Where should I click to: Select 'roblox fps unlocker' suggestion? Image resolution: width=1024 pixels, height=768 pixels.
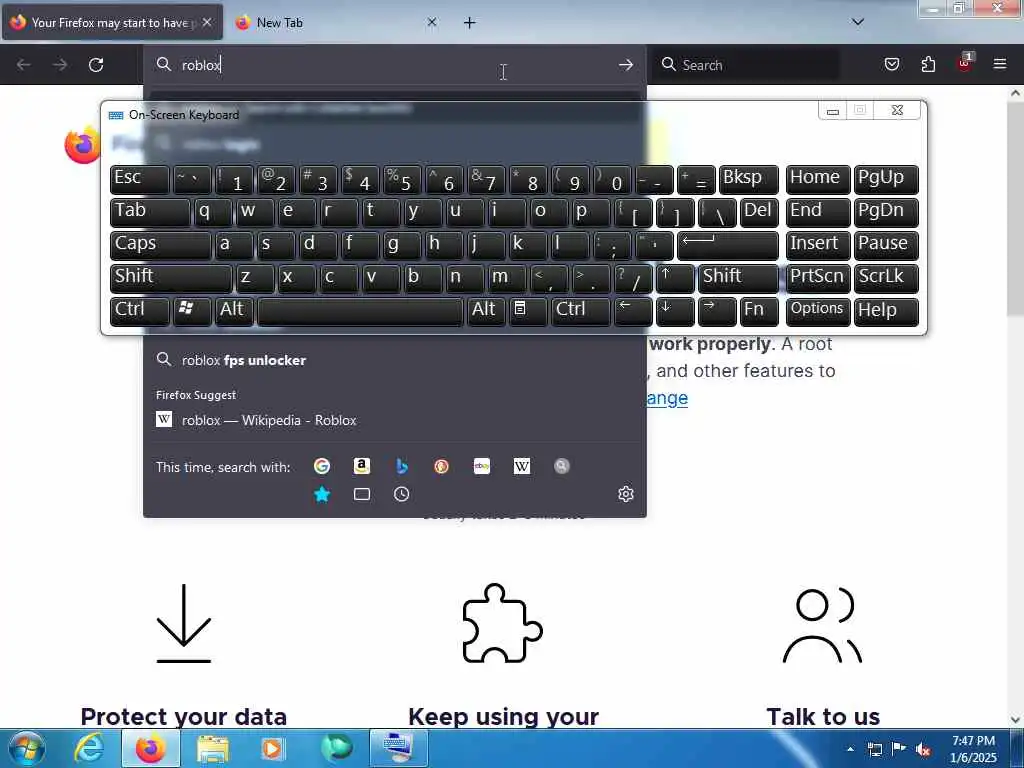(x=394, y=360)
